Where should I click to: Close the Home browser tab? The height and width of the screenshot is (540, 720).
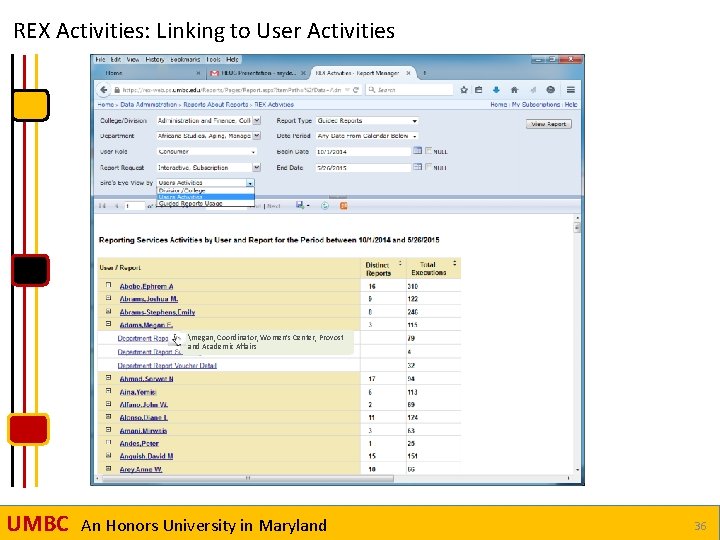pyautogui.click(x=198, y=73)
